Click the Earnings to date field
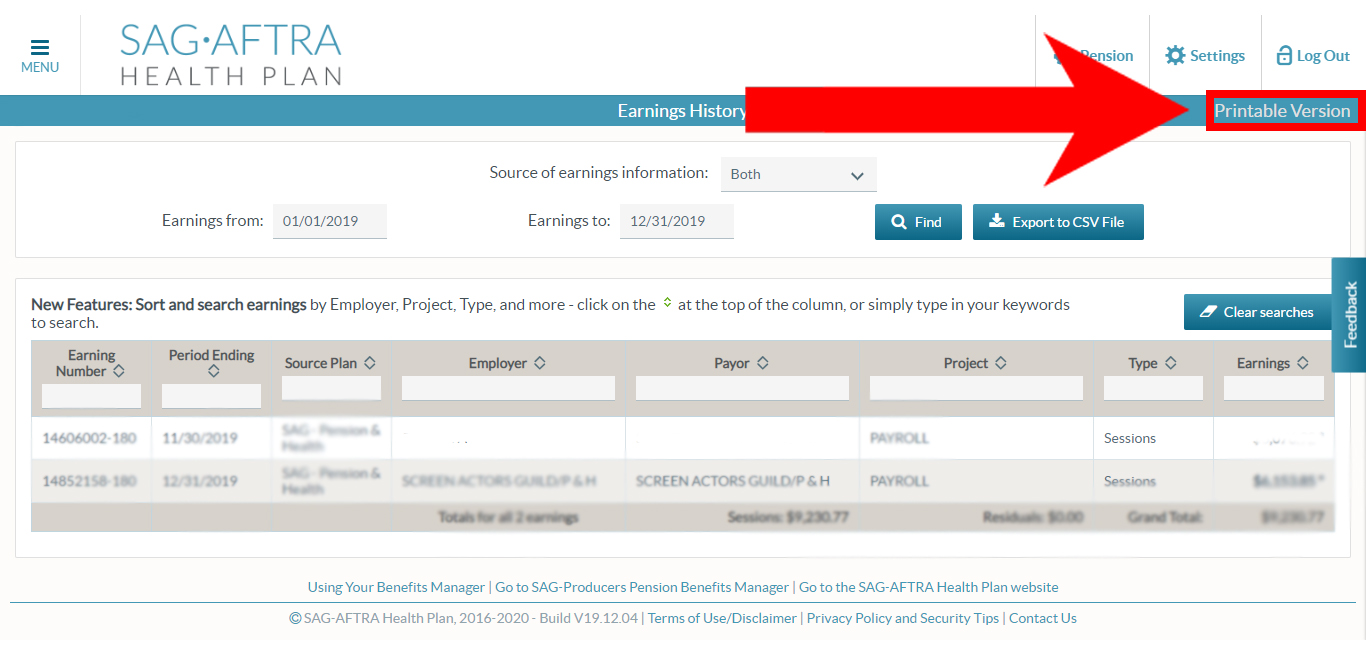Viewport: 1366px width, 656px height. (x=677, y=221)
